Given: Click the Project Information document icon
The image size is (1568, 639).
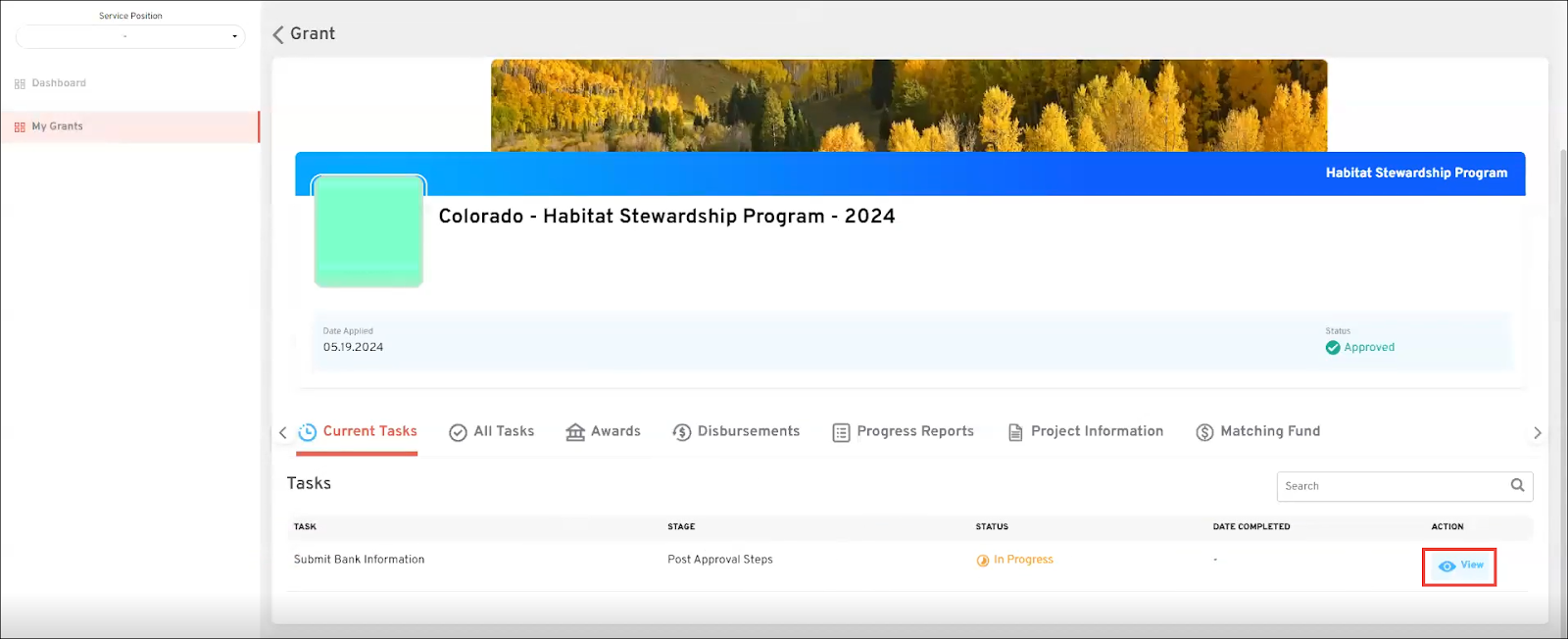Looking at the screenshot, I should tap(1015, 432).
